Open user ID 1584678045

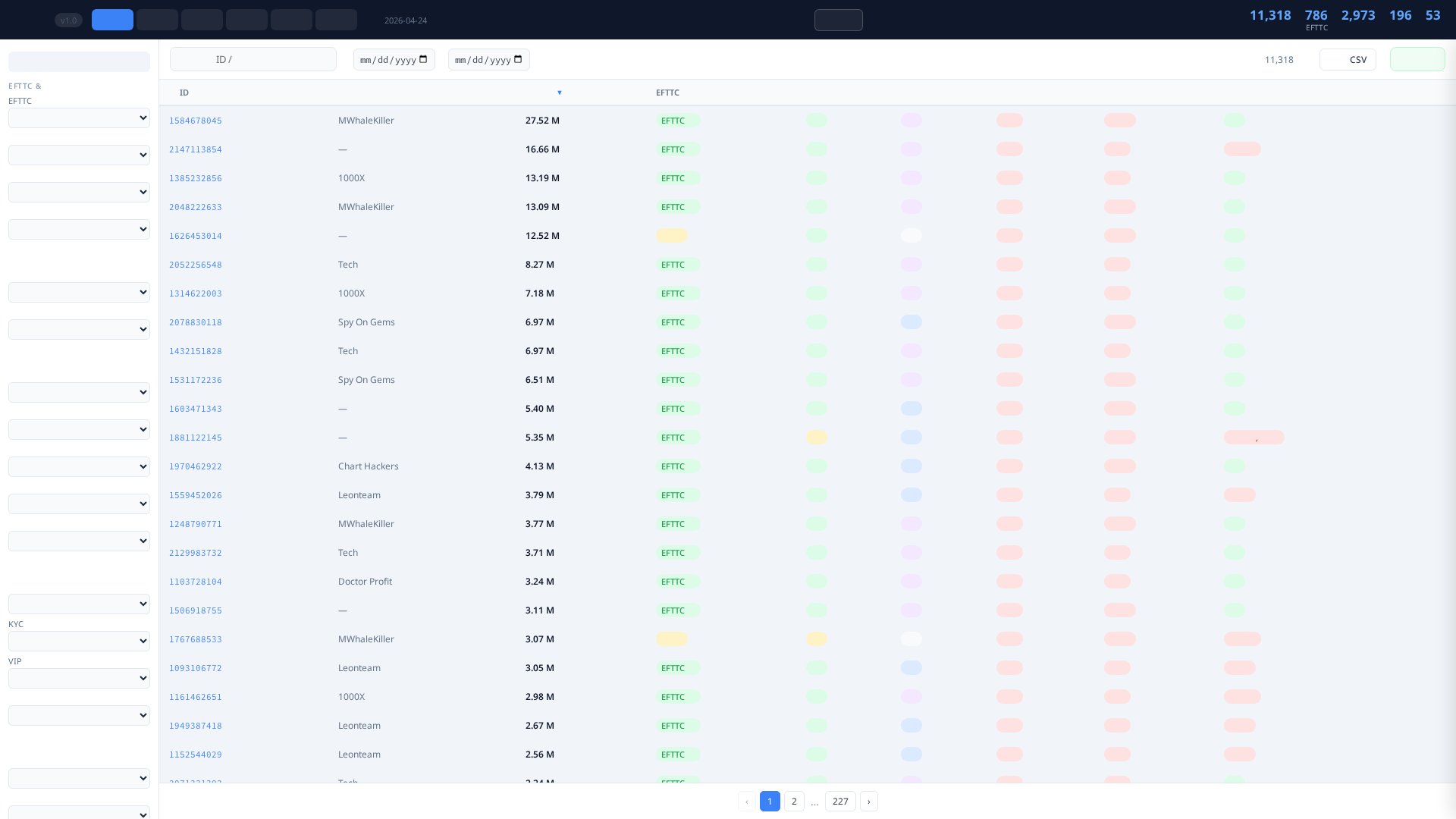tap(196, 121)
